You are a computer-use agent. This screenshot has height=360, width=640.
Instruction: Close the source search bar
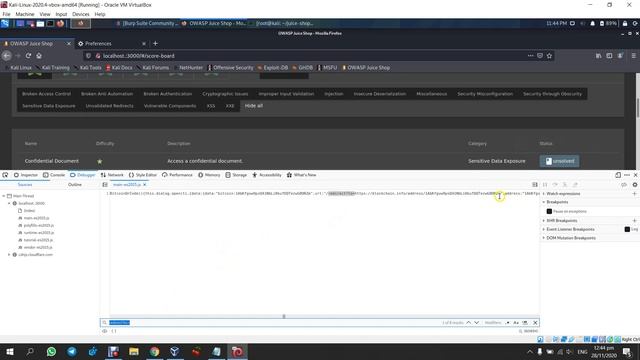(x=535, y=322)
